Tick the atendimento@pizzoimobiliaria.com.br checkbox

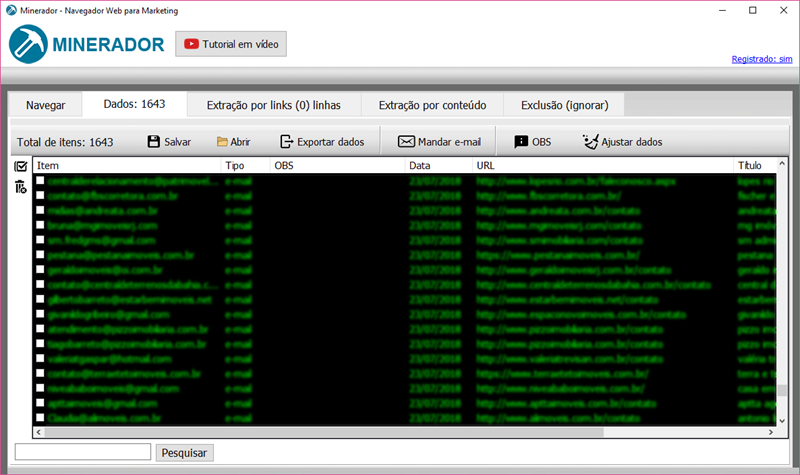coord(40,329)
